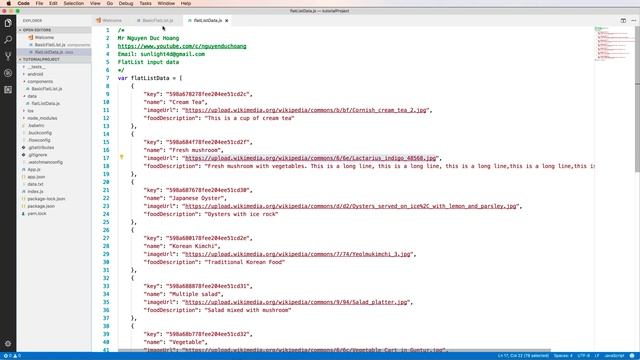Screen dimensions: 640x360
Task: Expand the android folder
Action: 35,74
